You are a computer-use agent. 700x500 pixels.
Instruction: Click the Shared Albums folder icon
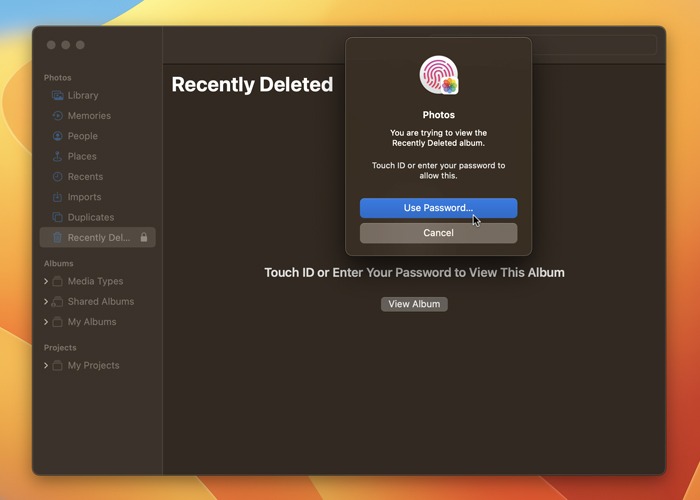click(58, 302)
